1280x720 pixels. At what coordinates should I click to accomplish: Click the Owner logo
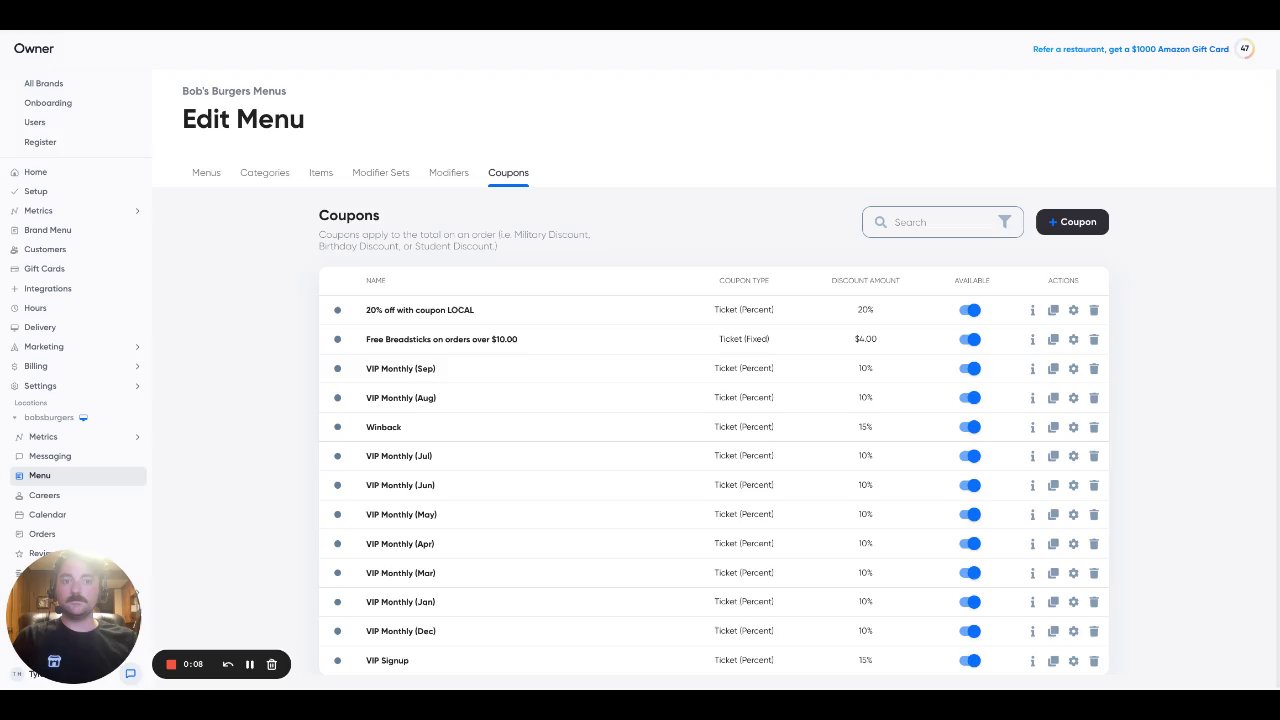(34, 48)
